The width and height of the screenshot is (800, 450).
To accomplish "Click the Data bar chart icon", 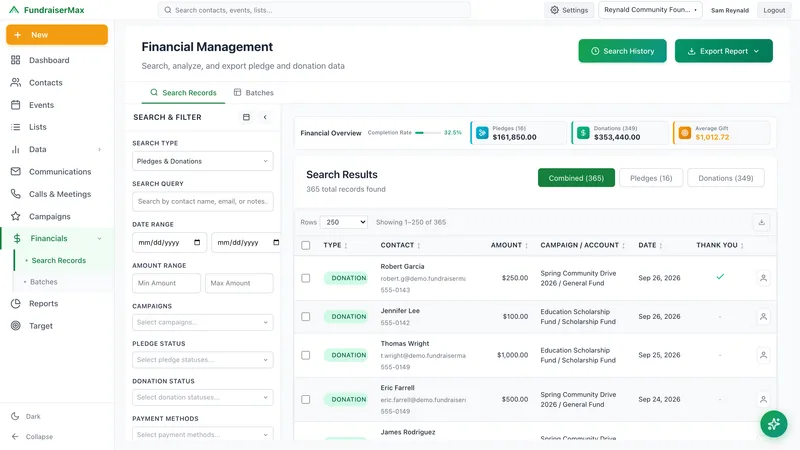I will click(x=16, y=149).
